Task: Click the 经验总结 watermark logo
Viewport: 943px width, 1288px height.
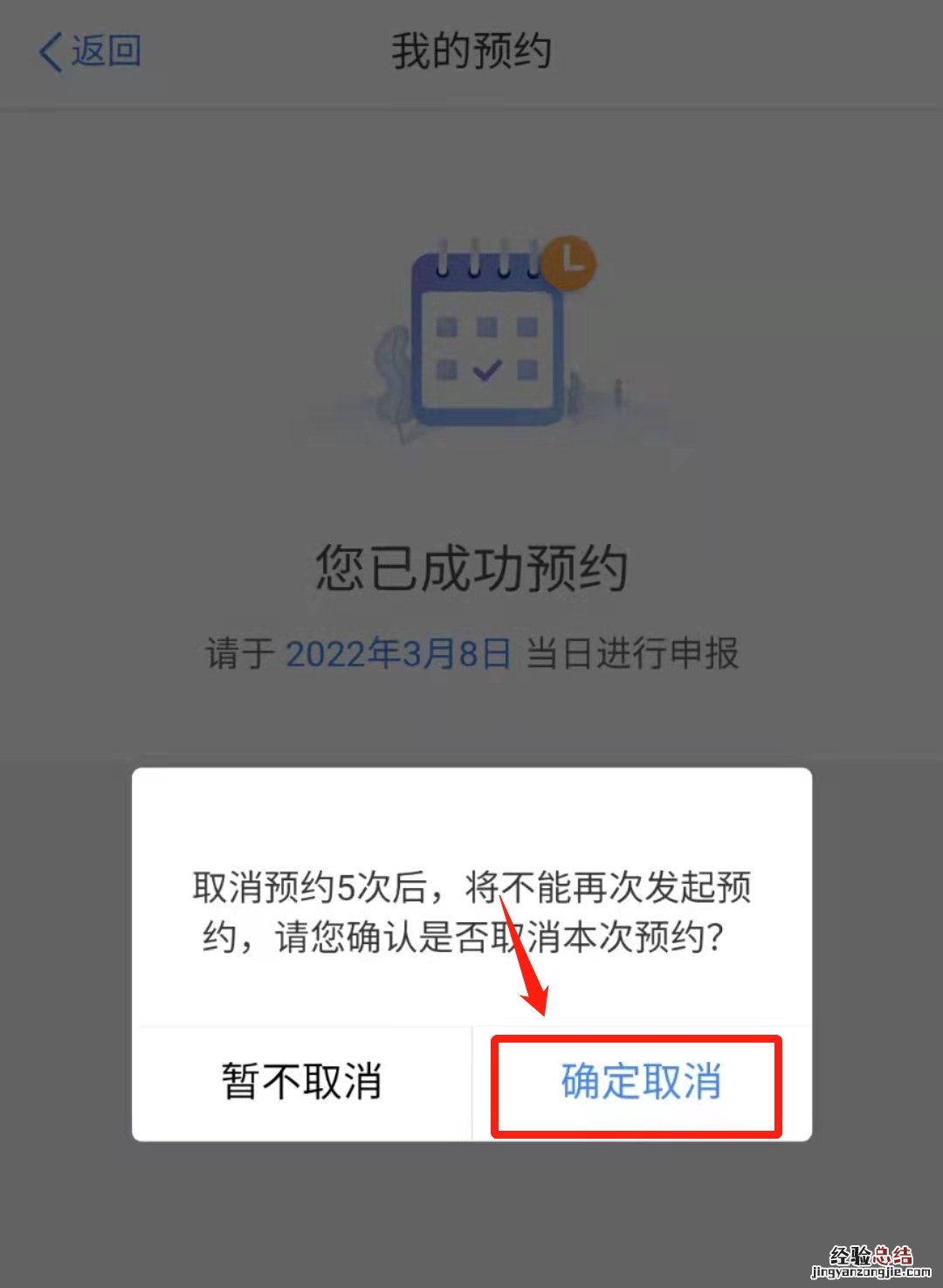Action: (871, 1255)
